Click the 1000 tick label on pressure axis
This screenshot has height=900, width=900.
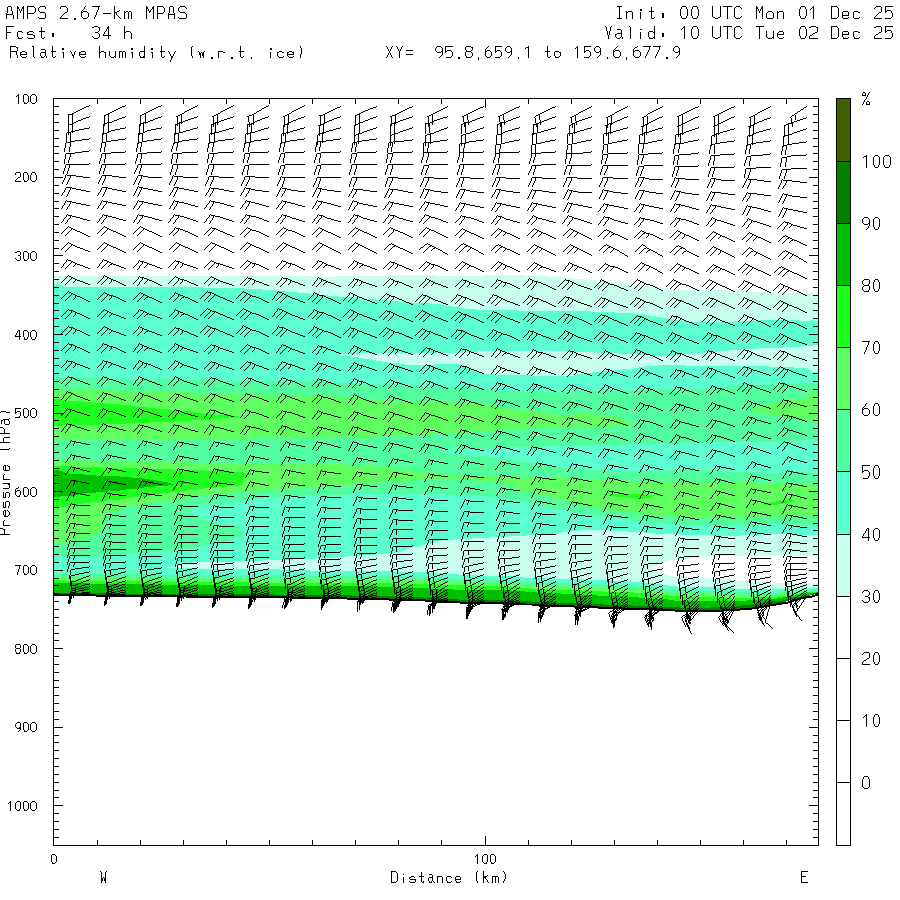[23, 806]
